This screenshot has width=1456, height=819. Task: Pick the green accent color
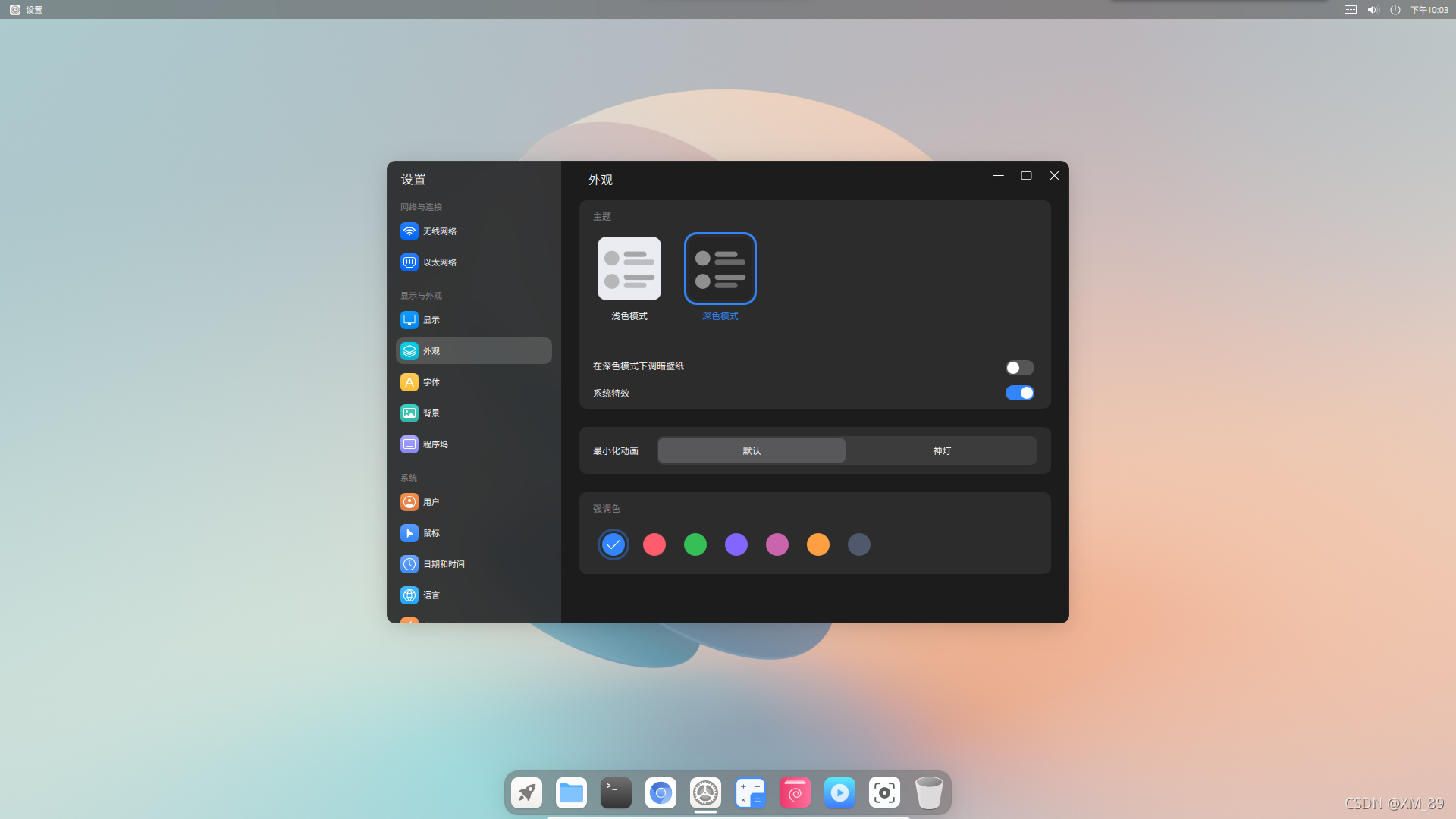coord(695,544)
